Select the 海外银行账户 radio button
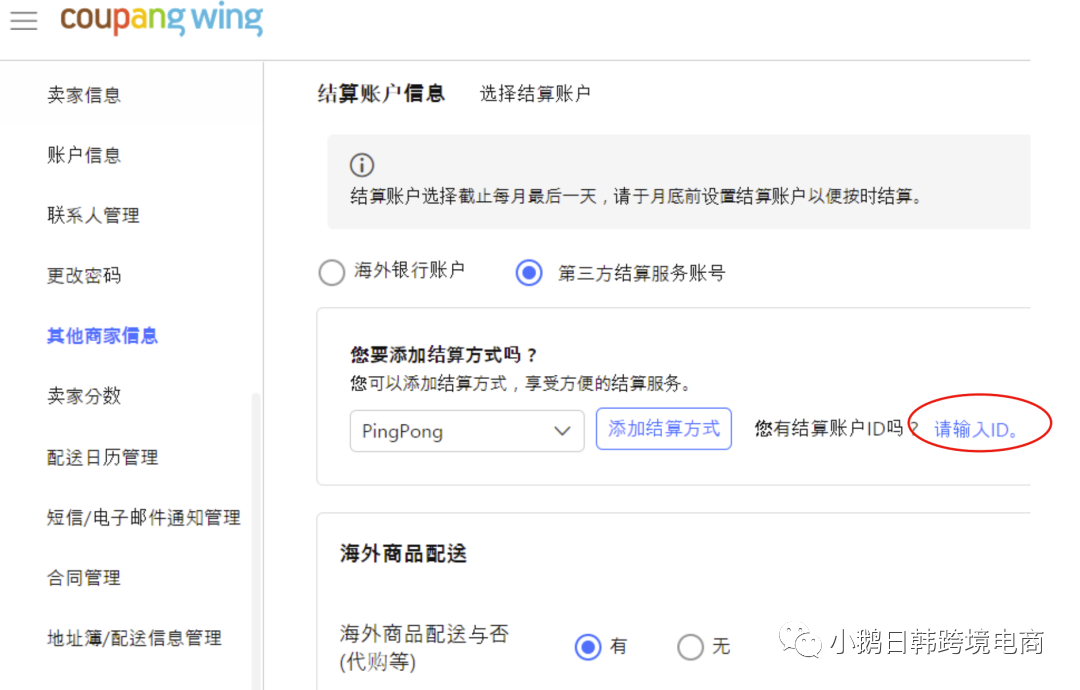 click(331, 272)
